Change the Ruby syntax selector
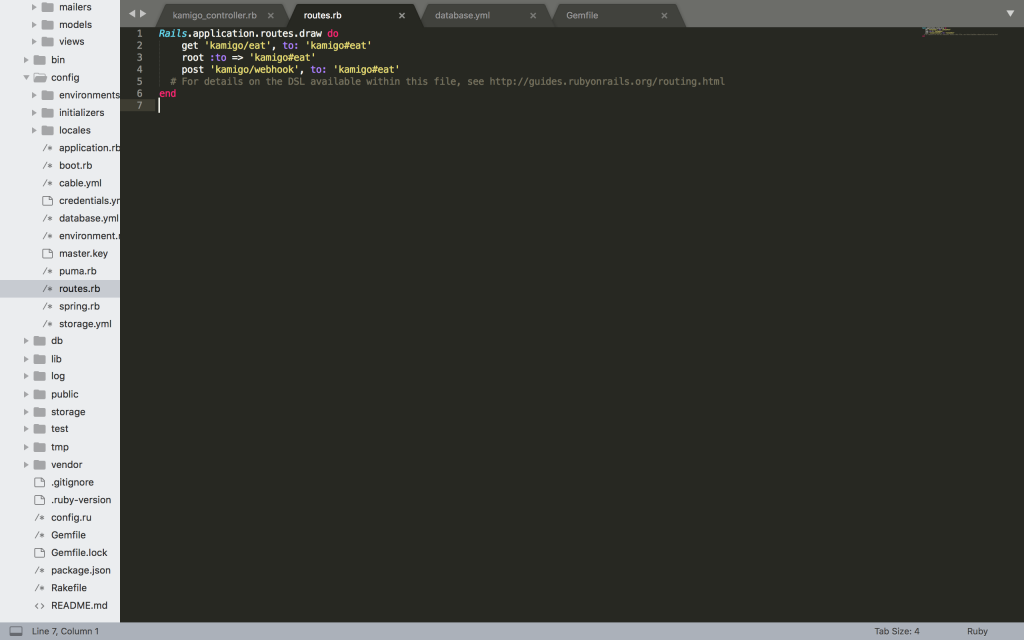This screenshot has height=640, width=1024. pos(977,632)
